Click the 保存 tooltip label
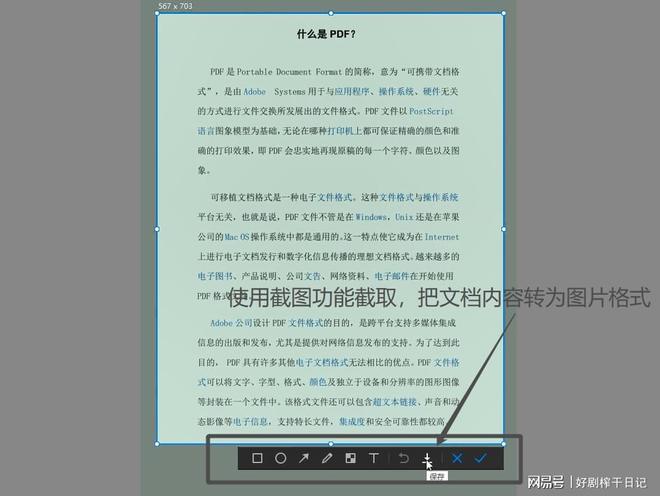The height and width of the screenshot is (496, 660). (437, 476)
